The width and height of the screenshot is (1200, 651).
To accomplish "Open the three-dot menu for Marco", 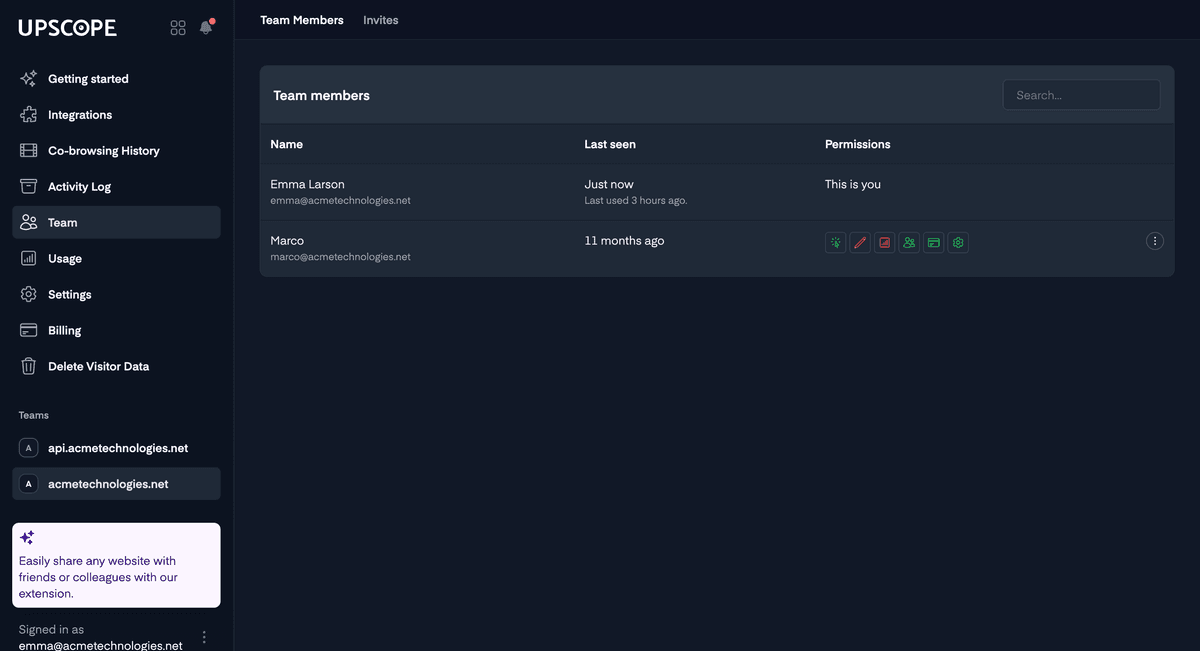I will [x=1154, y=241].
